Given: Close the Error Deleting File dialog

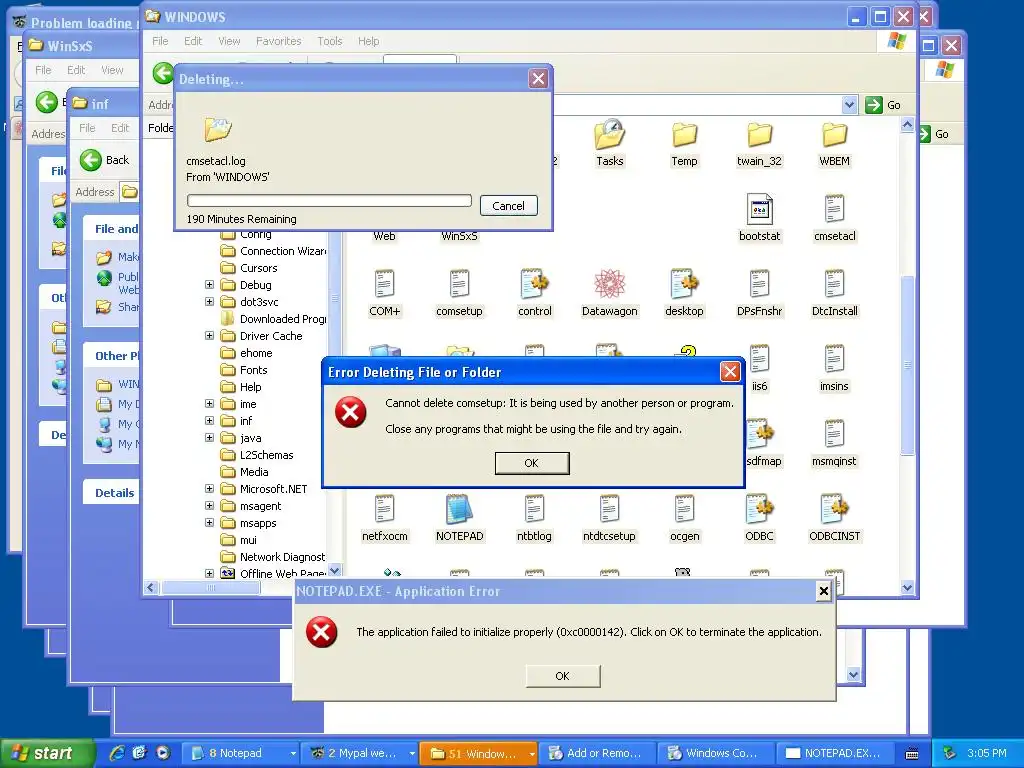Looking at the screenshot, I should 729,372.
